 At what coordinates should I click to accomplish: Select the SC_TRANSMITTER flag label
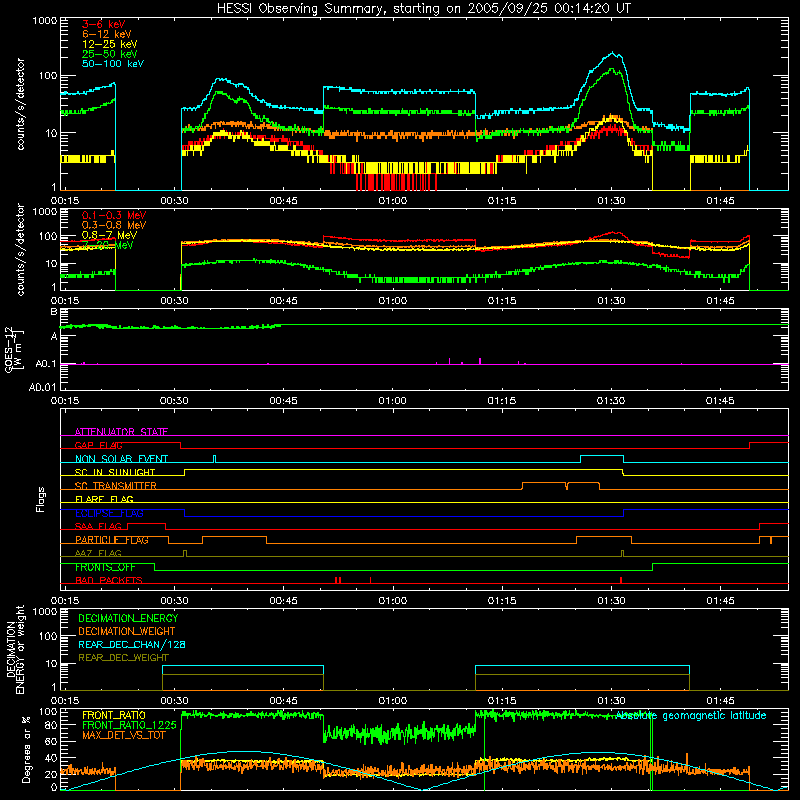pyautogui.click(x=115, y=486)
